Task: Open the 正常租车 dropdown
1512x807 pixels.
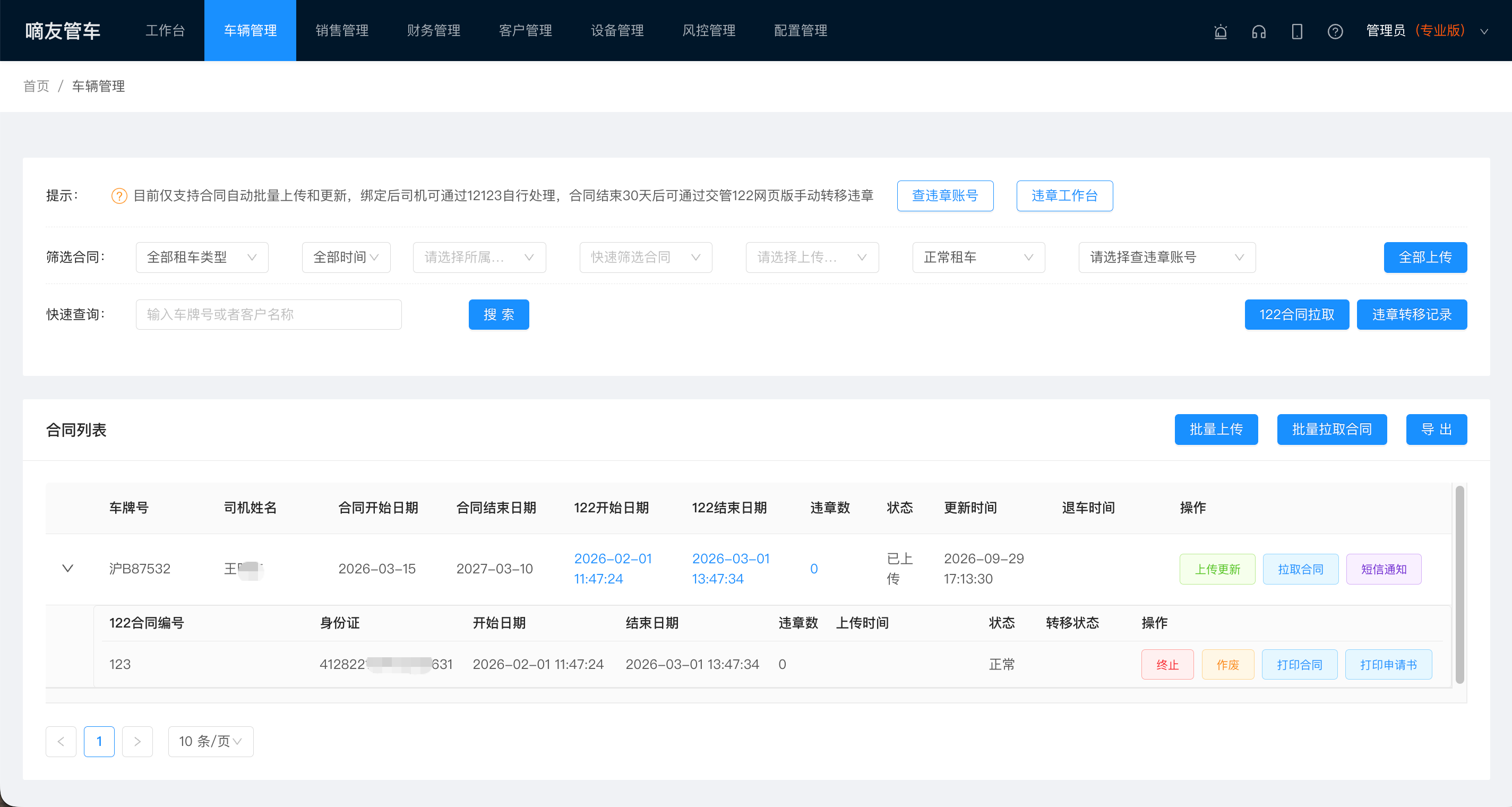Action: coord(978,257)
